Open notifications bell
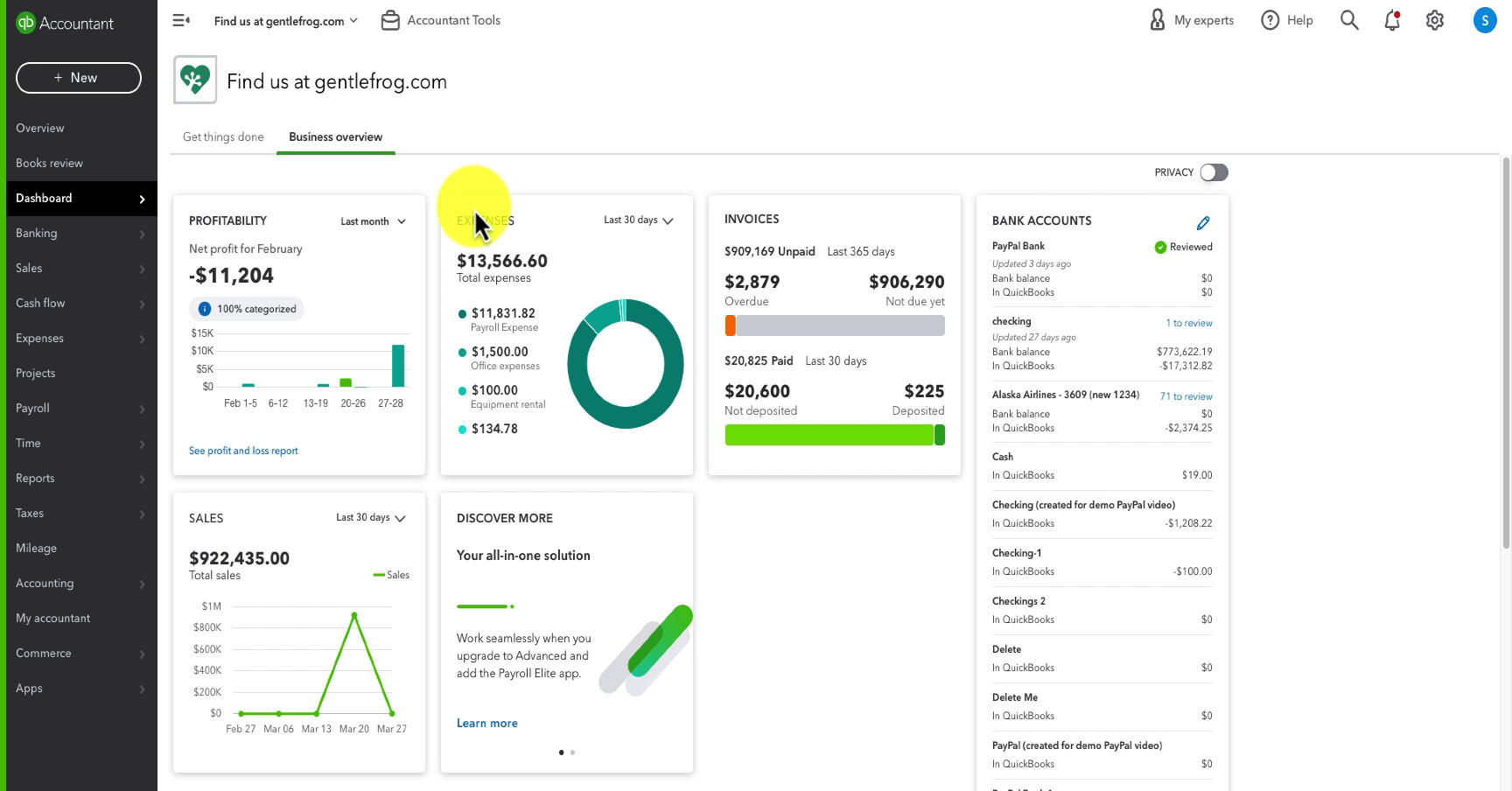This screenshot has height=791, width=1512. [x=1392, y=20]
